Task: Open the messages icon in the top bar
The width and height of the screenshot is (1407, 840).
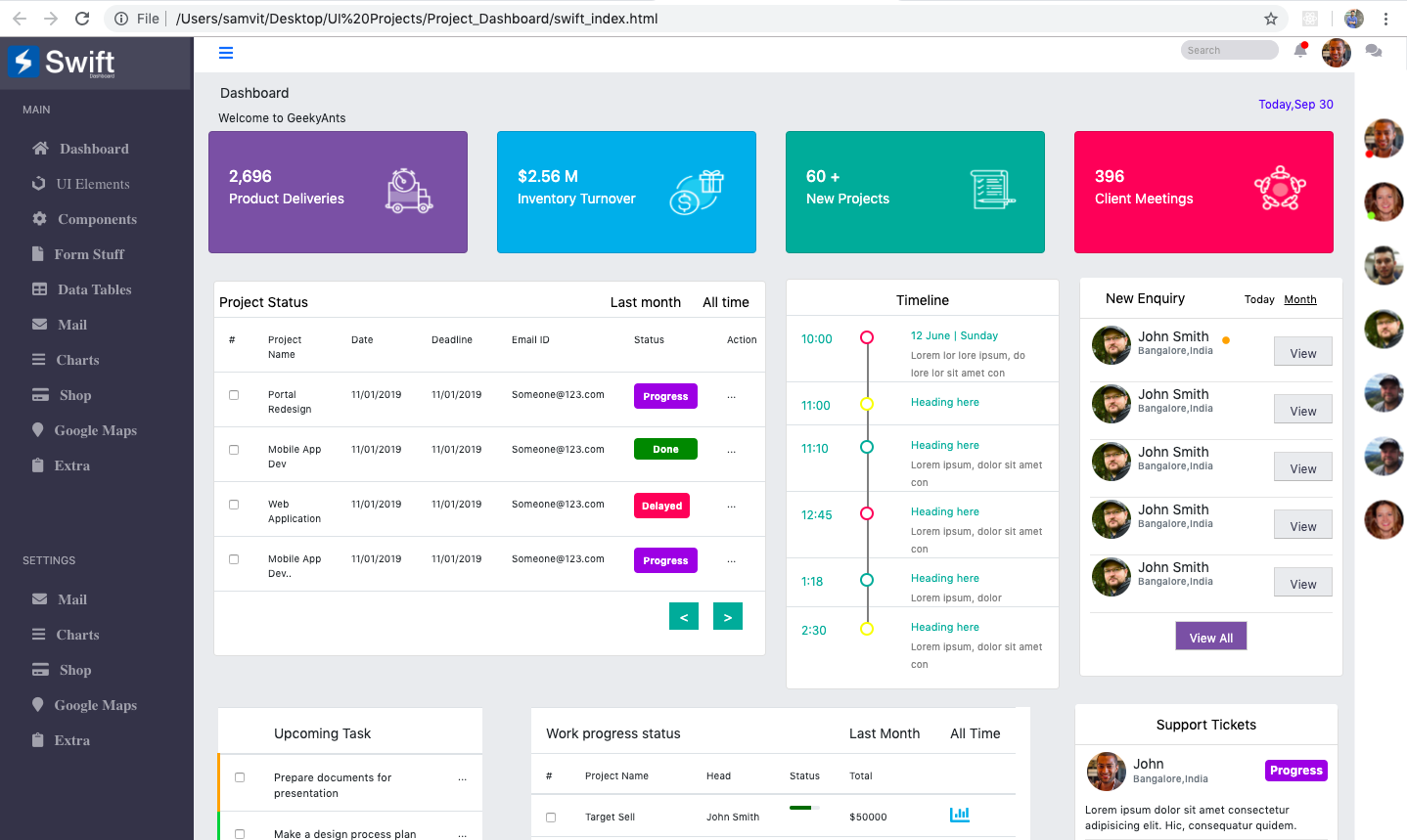Action: pyautogui.click(x=1373, y=50)
